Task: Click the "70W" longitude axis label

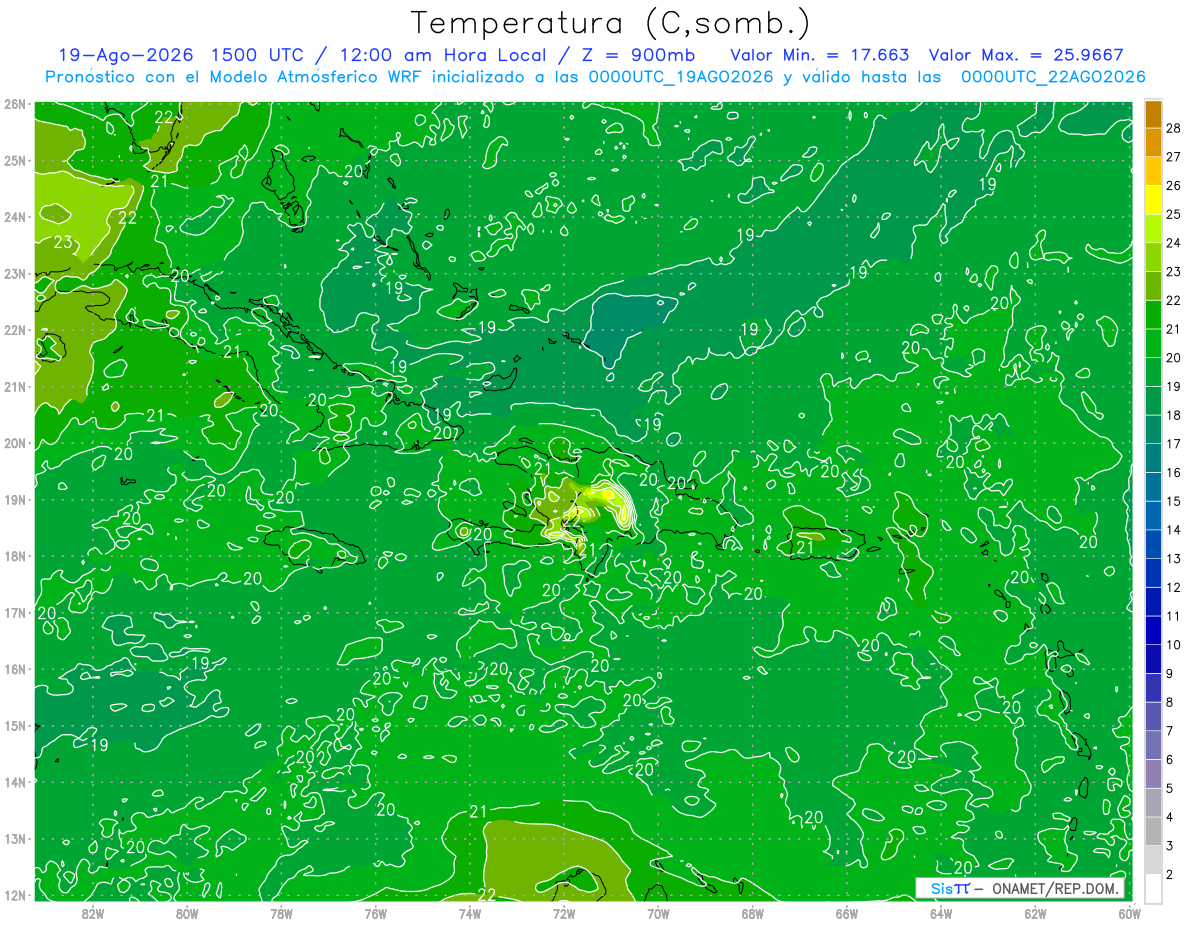Action: (x=658, y=912)
